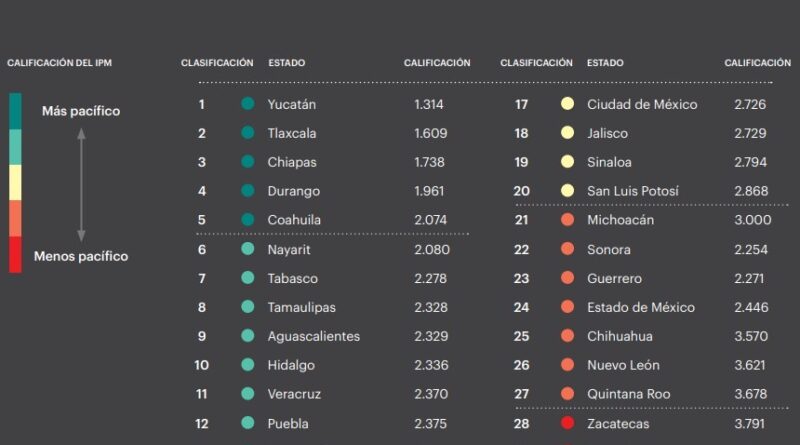The height and width of the screenshot is (445, 800).
Task: Click the yellow dot next to Jalisco
Action: (x=567, y=133)
